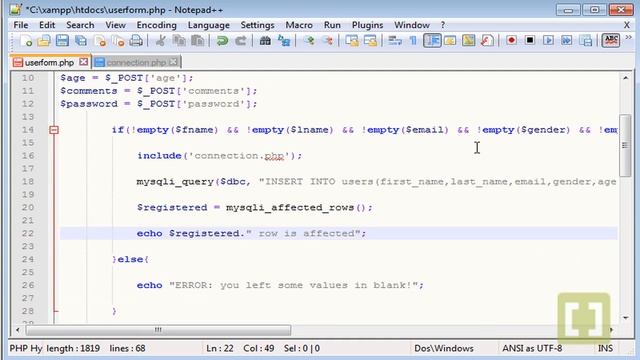Screen dimensions: 640x360
Task: Click the Save All toolbar icon
Action: [x=81, y=41]
